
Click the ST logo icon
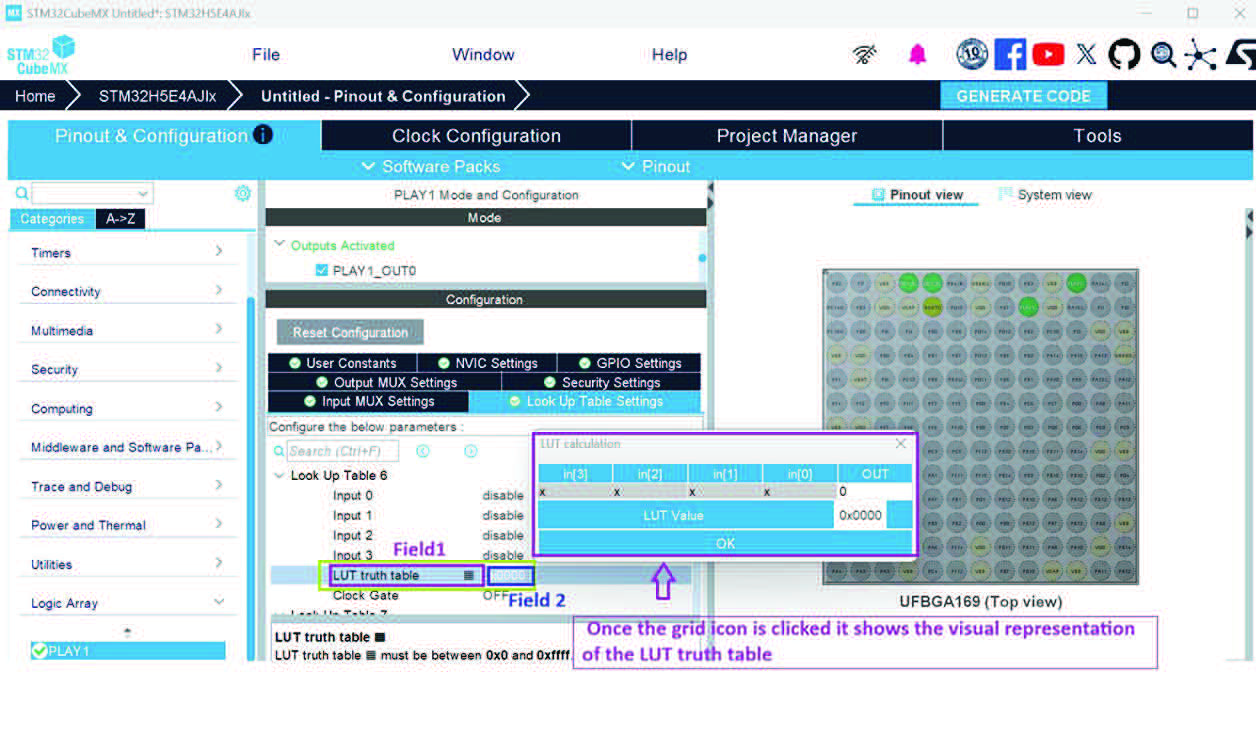1240,55
